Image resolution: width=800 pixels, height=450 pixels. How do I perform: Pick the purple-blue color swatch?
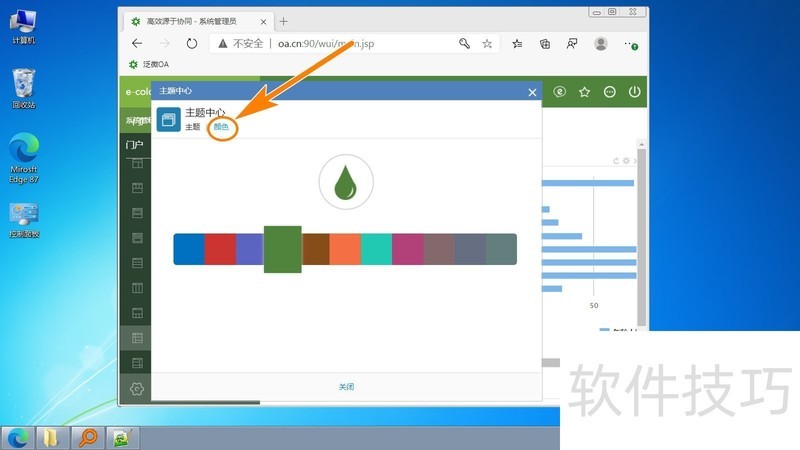(250, 249)
